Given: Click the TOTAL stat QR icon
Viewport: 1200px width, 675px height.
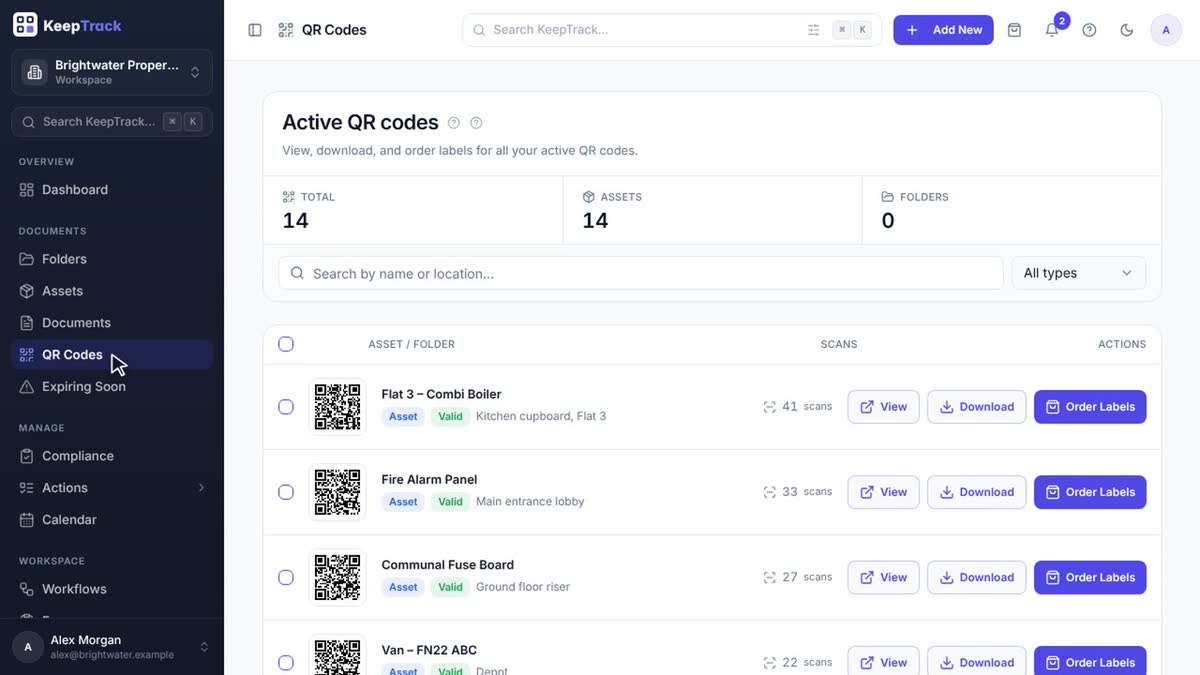Looking at the screenshot, I should click(x=289, y=197).
